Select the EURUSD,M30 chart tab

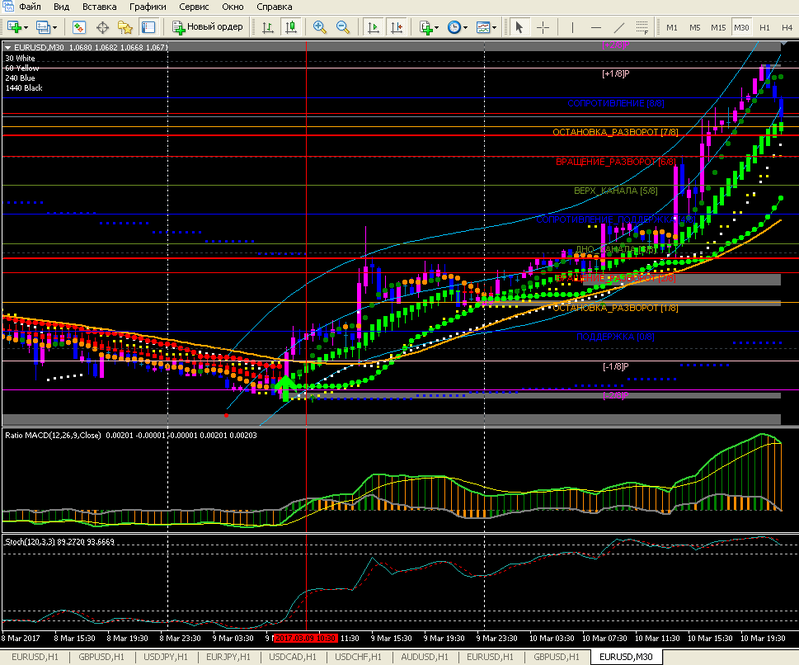tap(626, 657)
